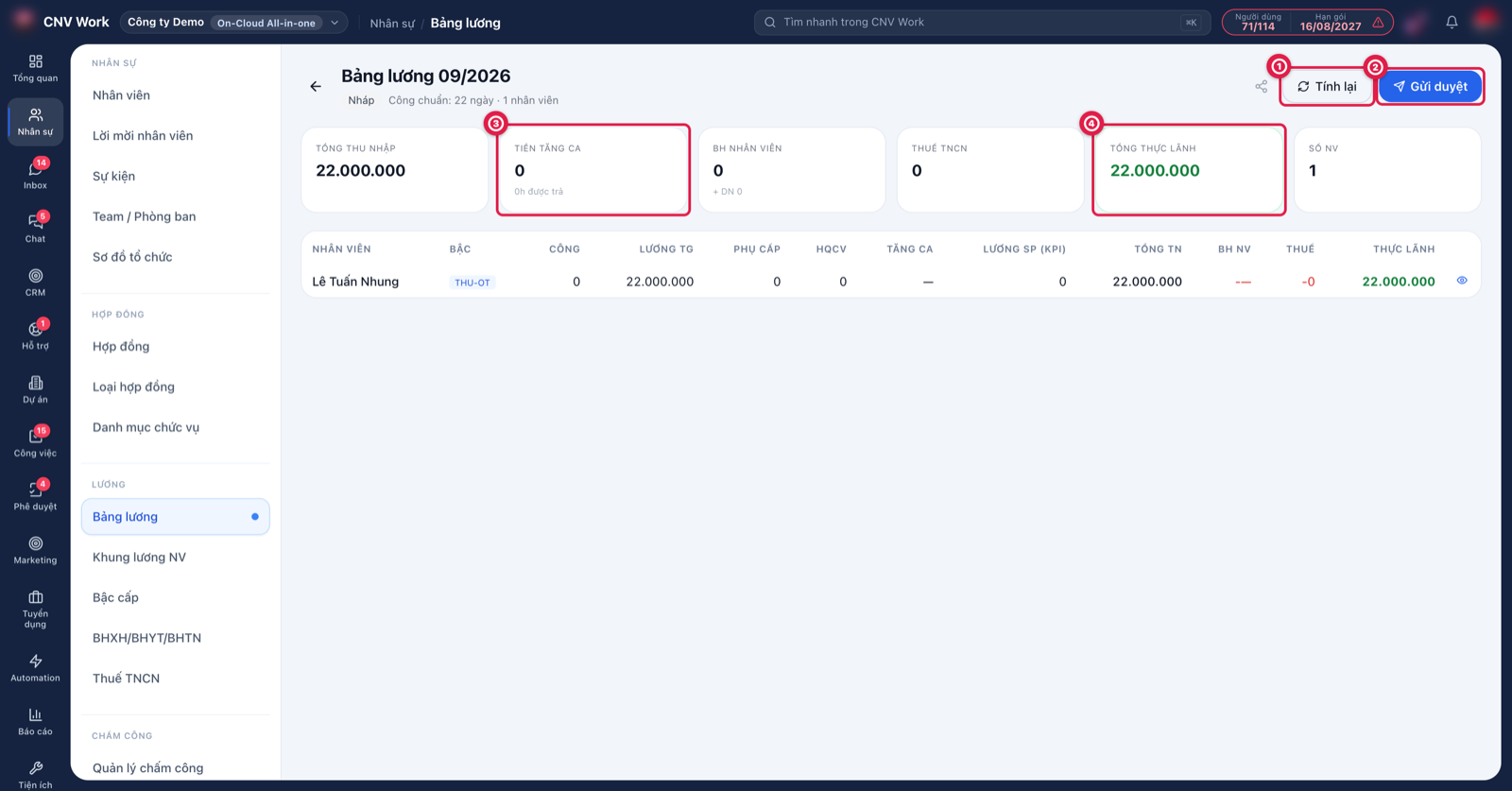This screenshot has width=1512, height=791.
Task: Open the Công việc tasks icon
Action: coord(35,443)
